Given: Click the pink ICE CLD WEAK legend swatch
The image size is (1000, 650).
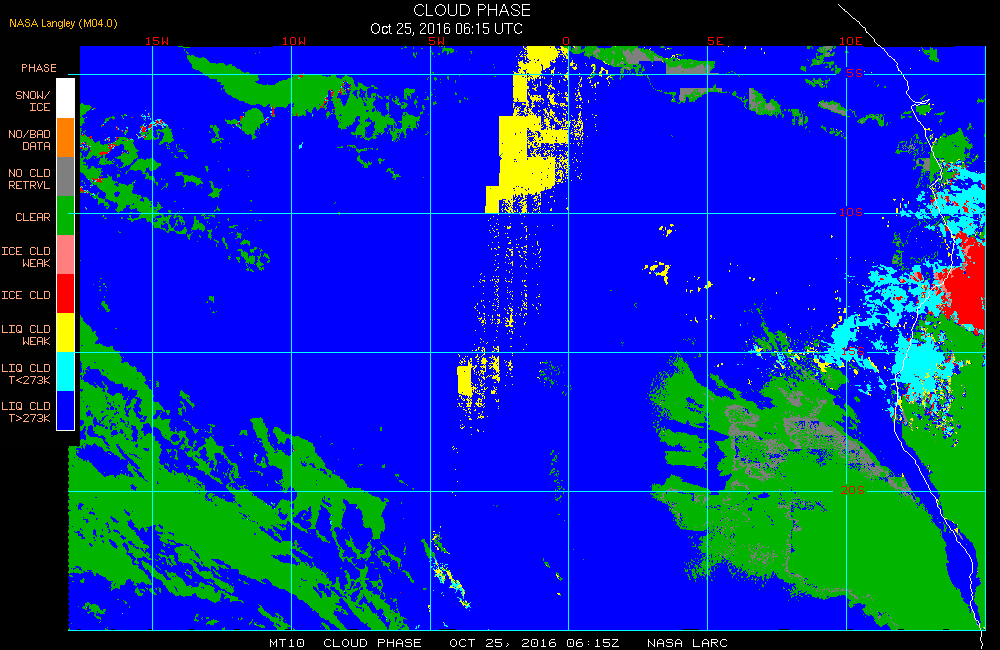Looking at the screenshot, I should (66, 255).
